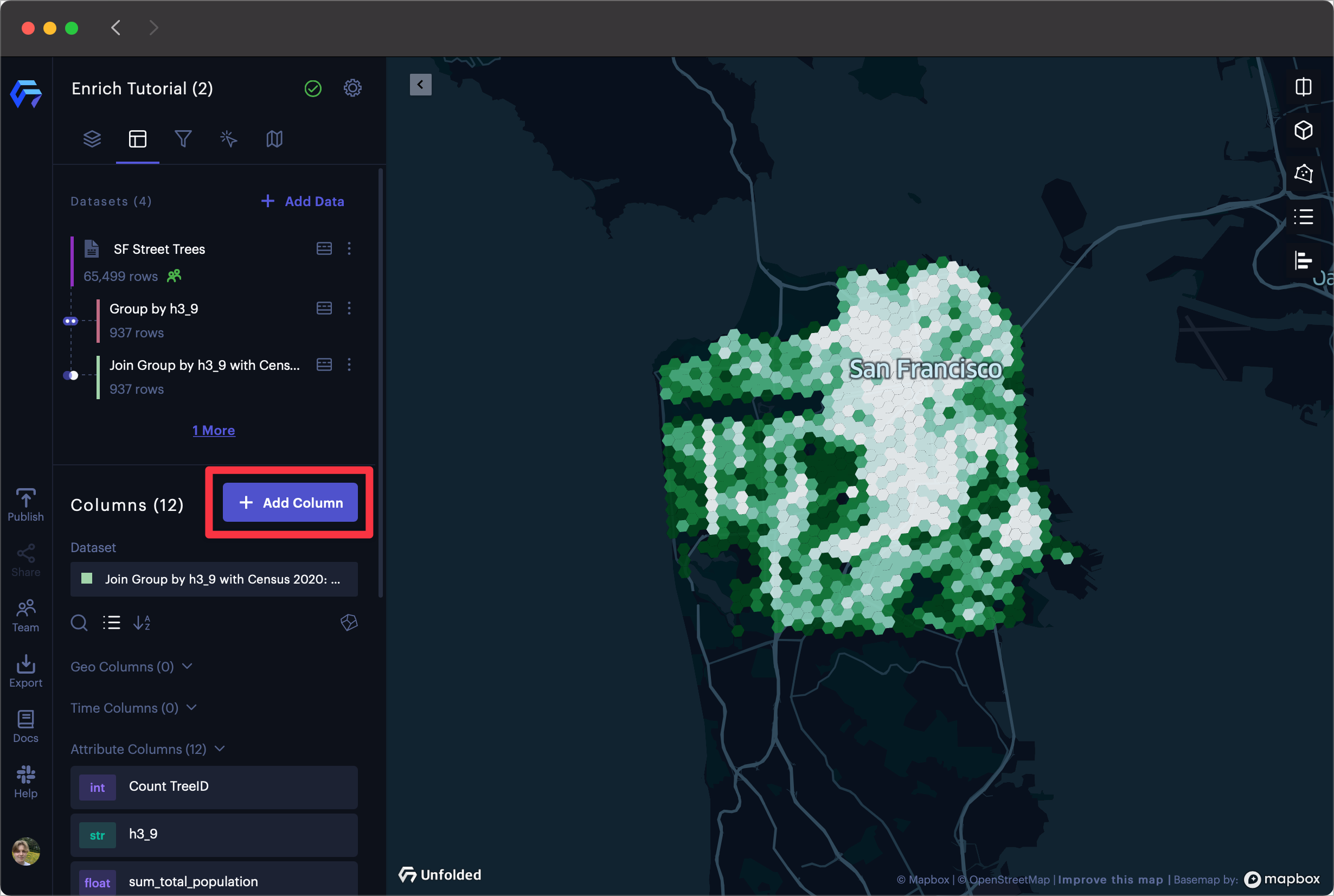Open the draw on map tool
Image resolution: width=1334 pixels, height=896 pixels.
pos(1303,173)
